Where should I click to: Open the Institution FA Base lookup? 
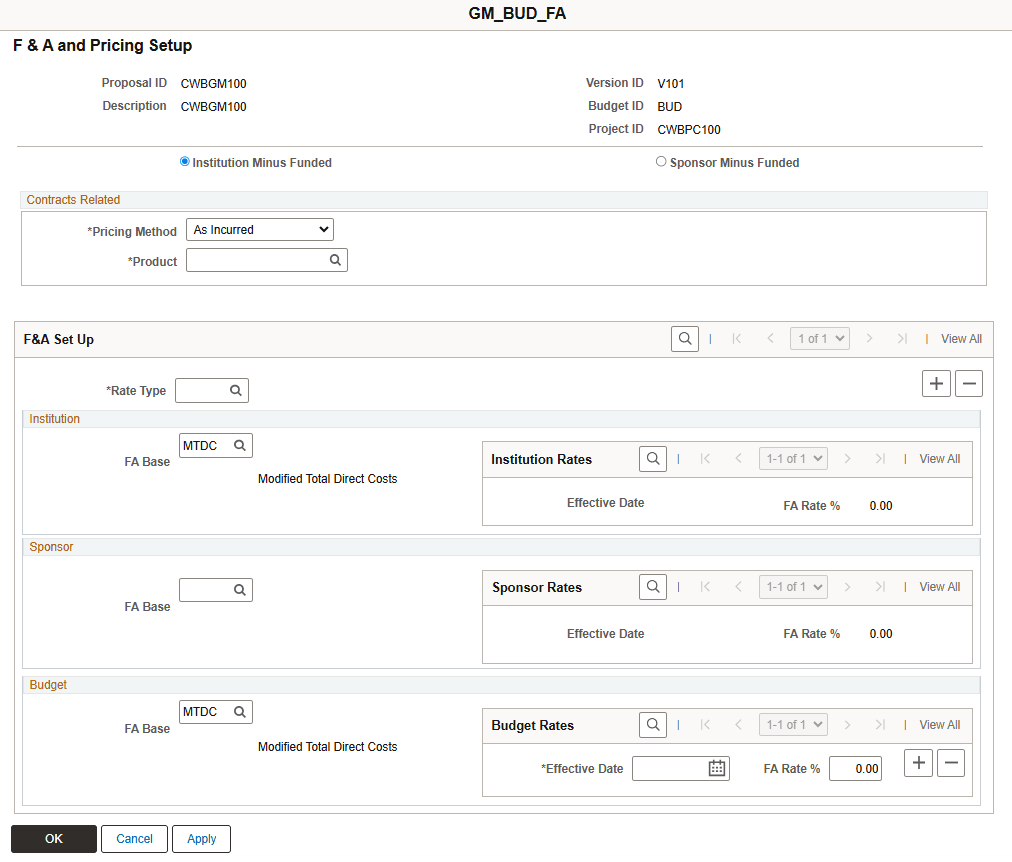[238, 445]
